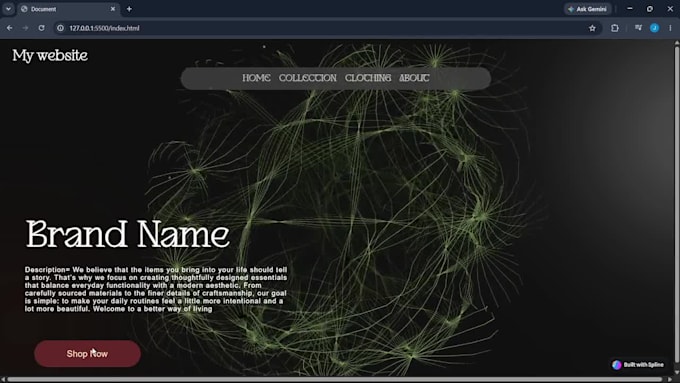Close the Document tab
680x383 pixels.
[x=113, y=9]
